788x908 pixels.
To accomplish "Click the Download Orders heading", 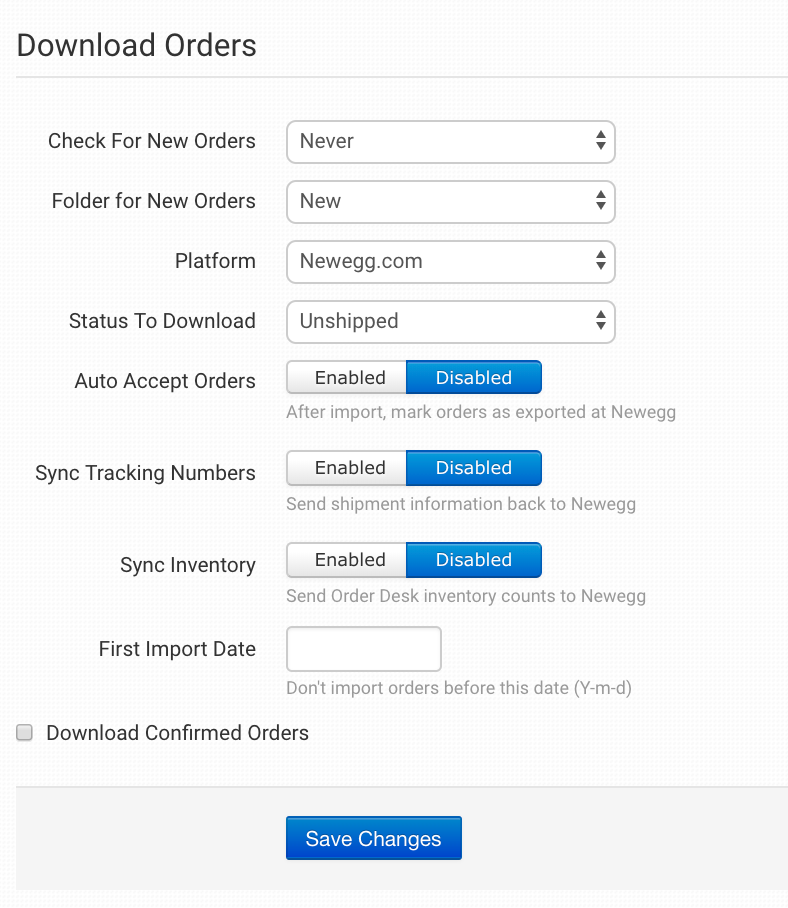I will [137, 45].
